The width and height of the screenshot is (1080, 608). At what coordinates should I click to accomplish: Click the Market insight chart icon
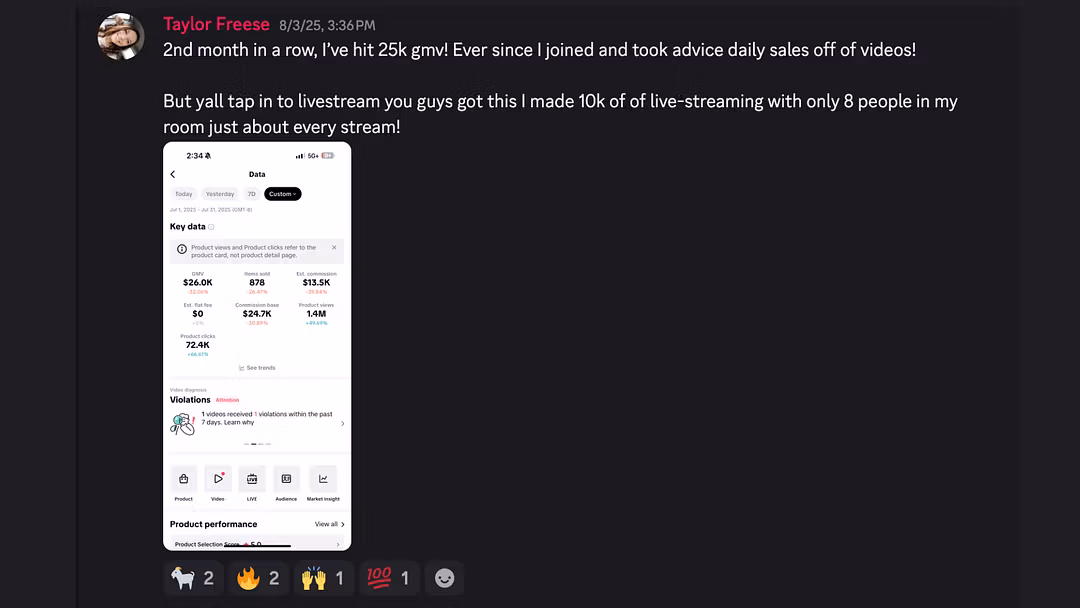323,479
